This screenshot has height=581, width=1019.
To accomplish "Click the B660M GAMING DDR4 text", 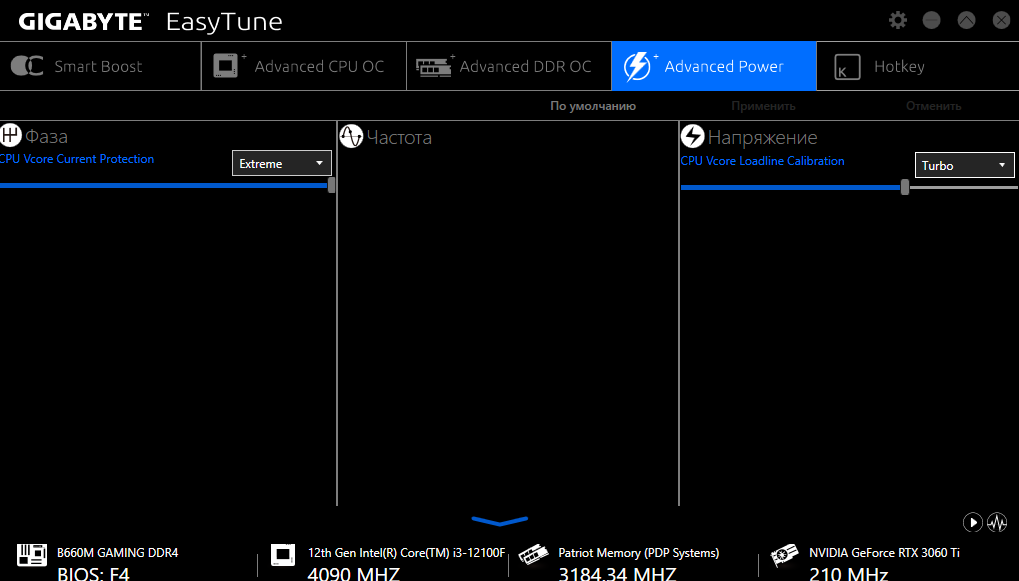I will pos(118,552).
